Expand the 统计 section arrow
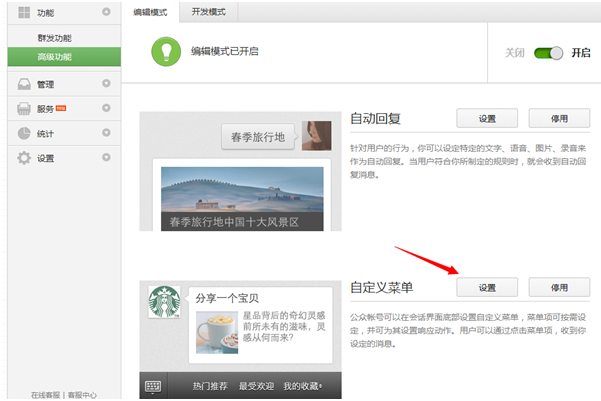This screenshot has width=601, height=401. pyautogui.click(x=106, y=133)
